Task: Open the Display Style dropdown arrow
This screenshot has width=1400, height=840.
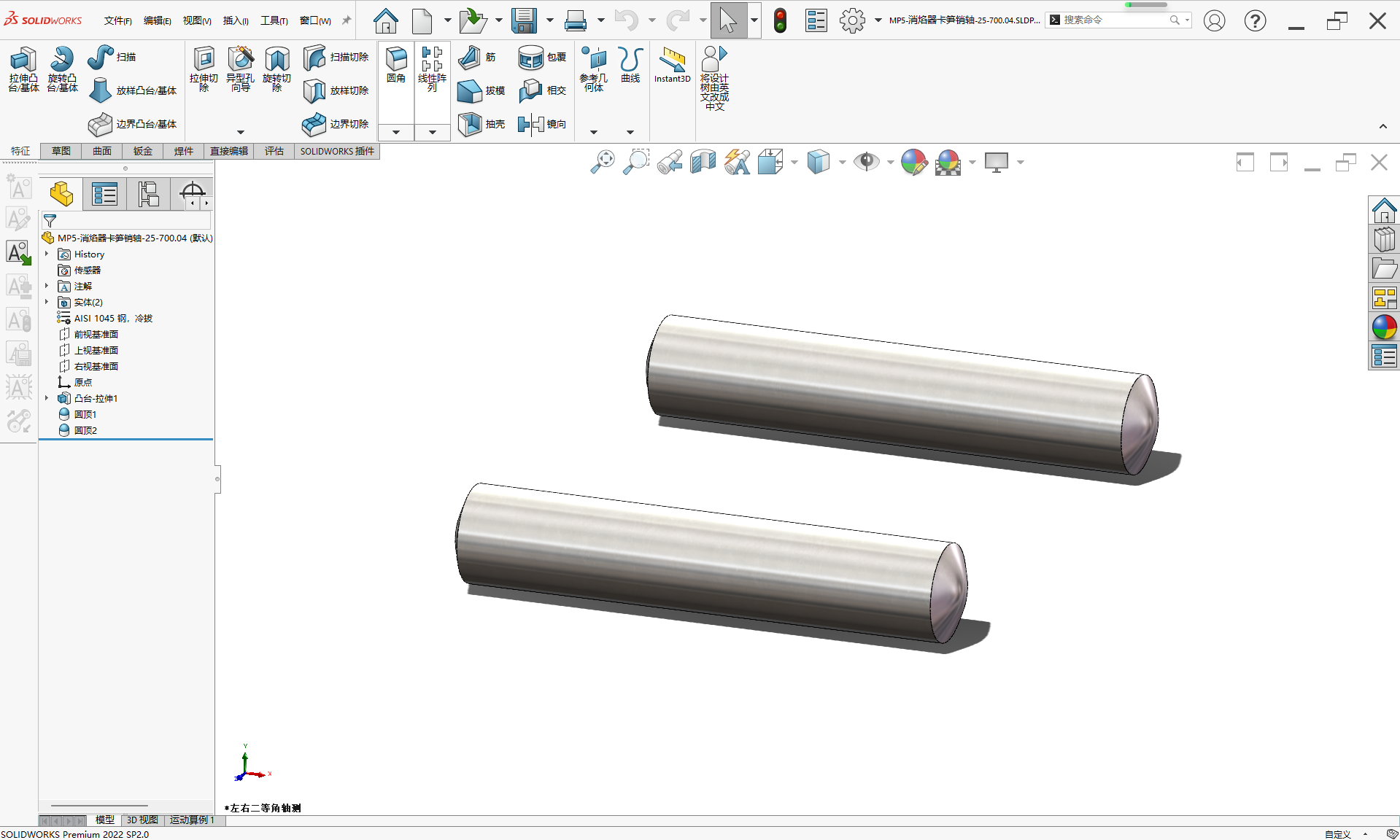Action: point(842,162)
